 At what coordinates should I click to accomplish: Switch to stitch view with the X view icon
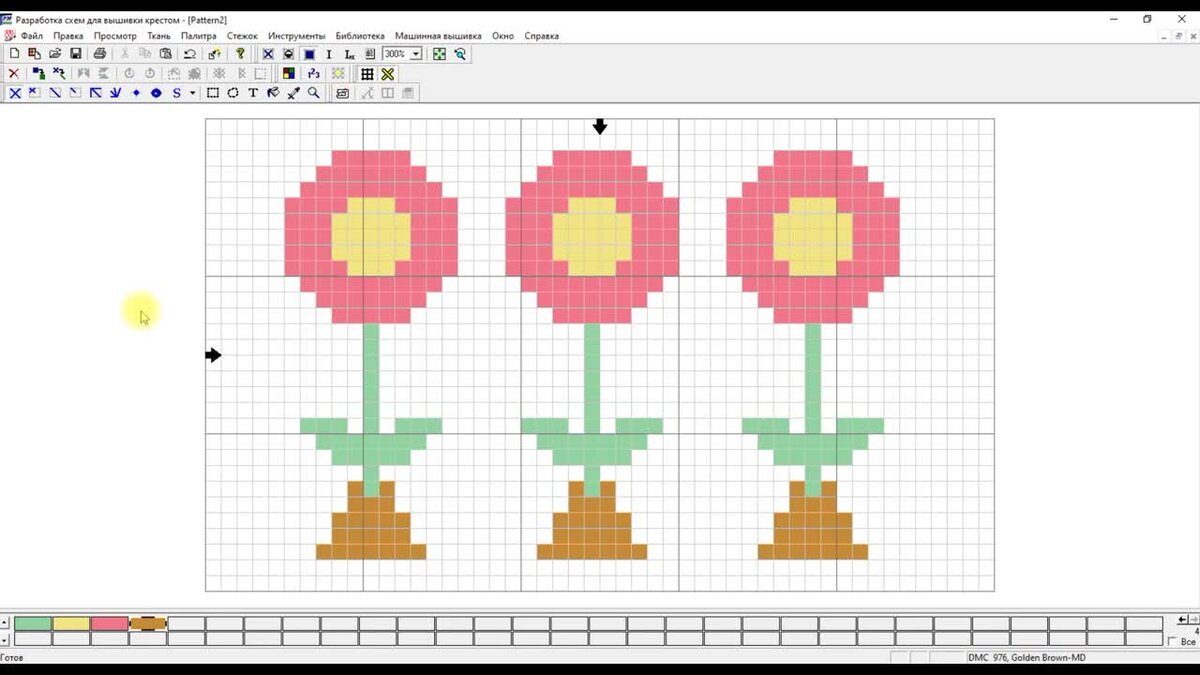coord(268,54)
